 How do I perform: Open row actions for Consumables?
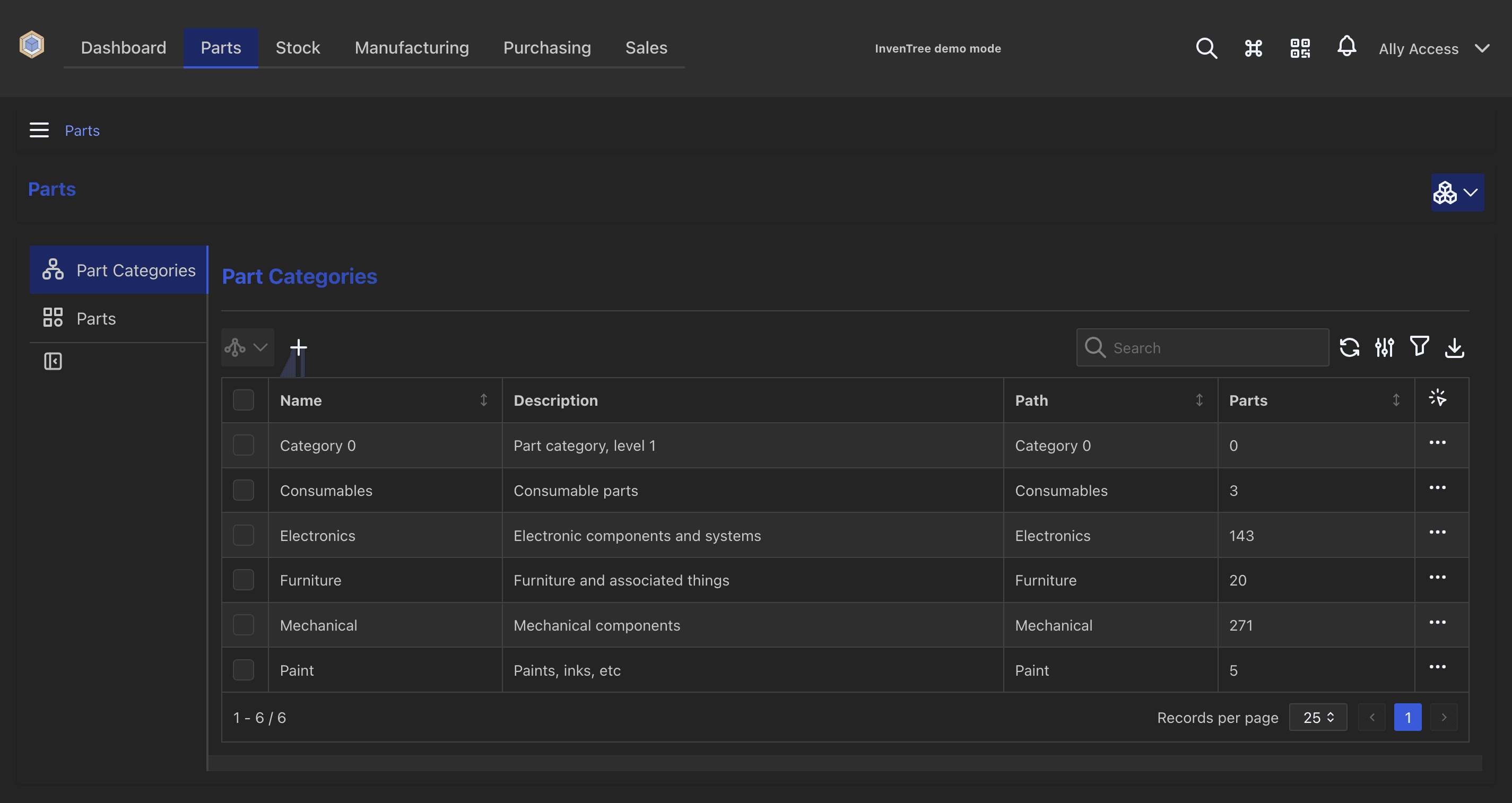coord(1437,488)
